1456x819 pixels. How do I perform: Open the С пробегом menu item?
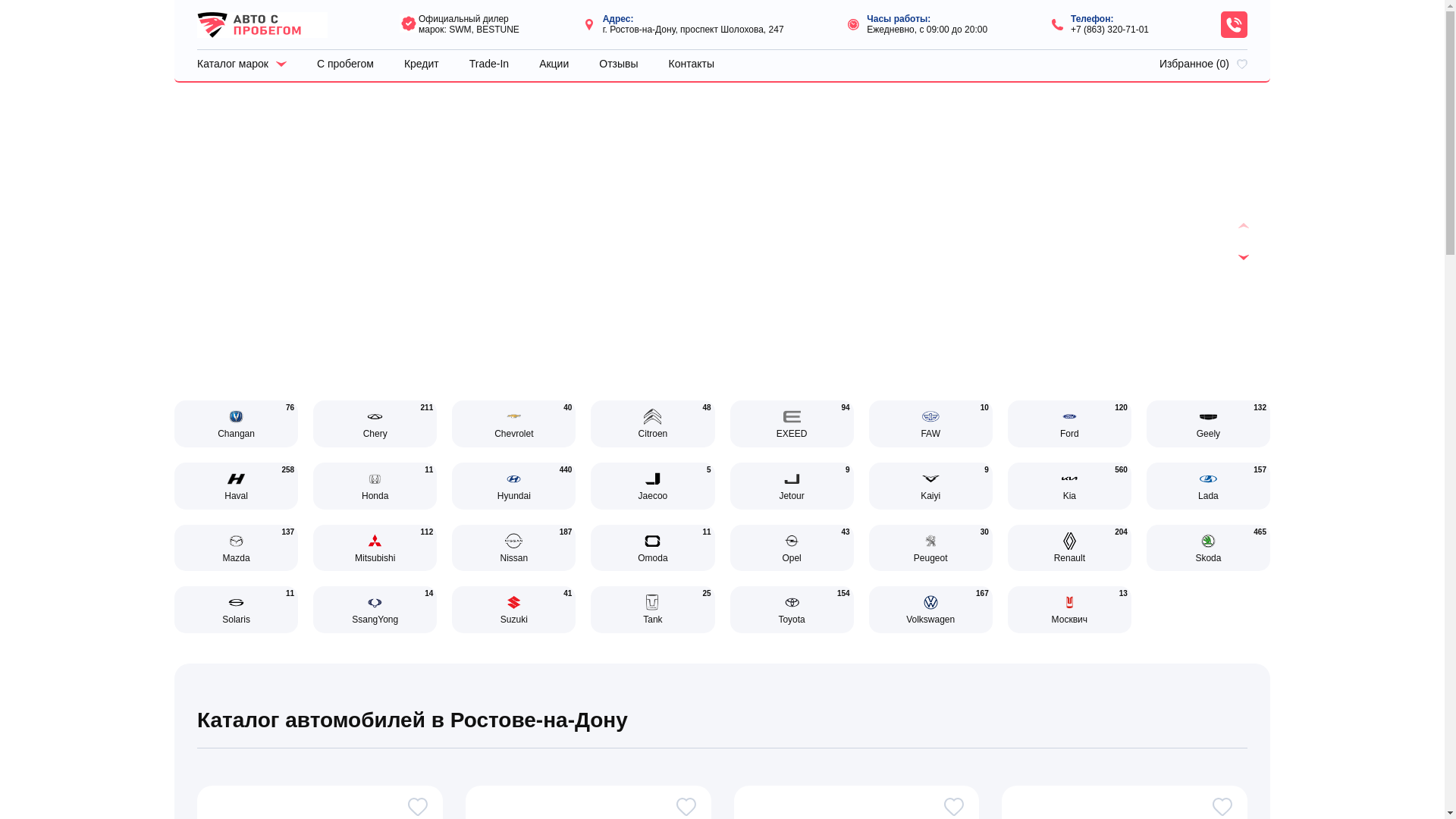click(x=345, y=64)
